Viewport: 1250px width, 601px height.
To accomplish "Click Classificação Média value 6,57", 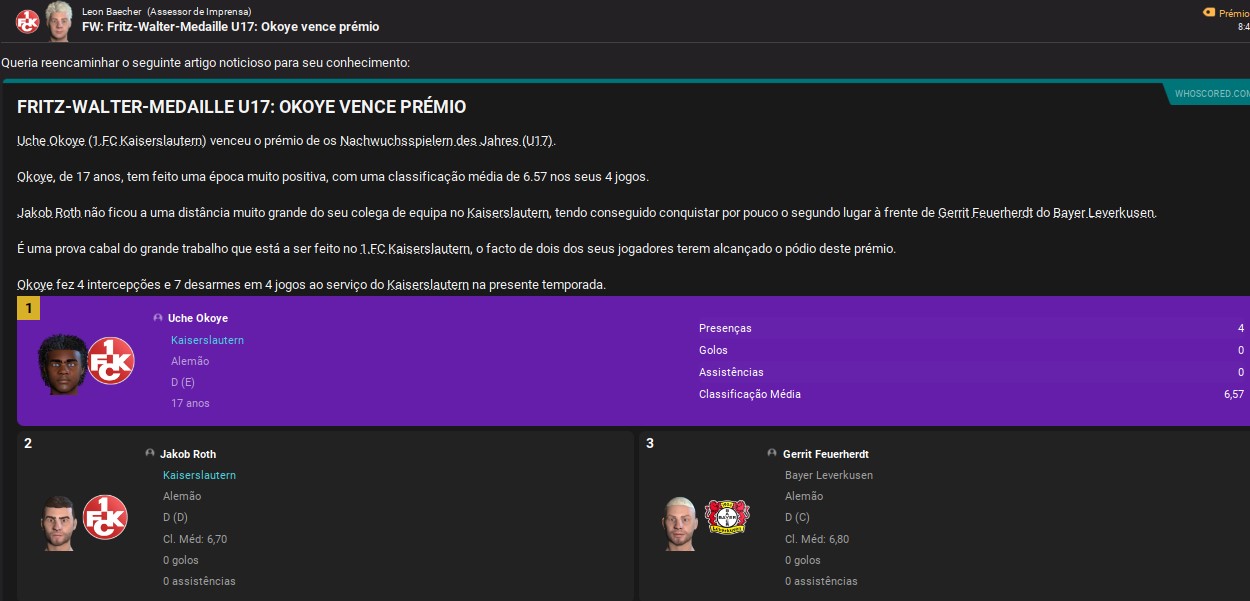I will (1234, 394).
